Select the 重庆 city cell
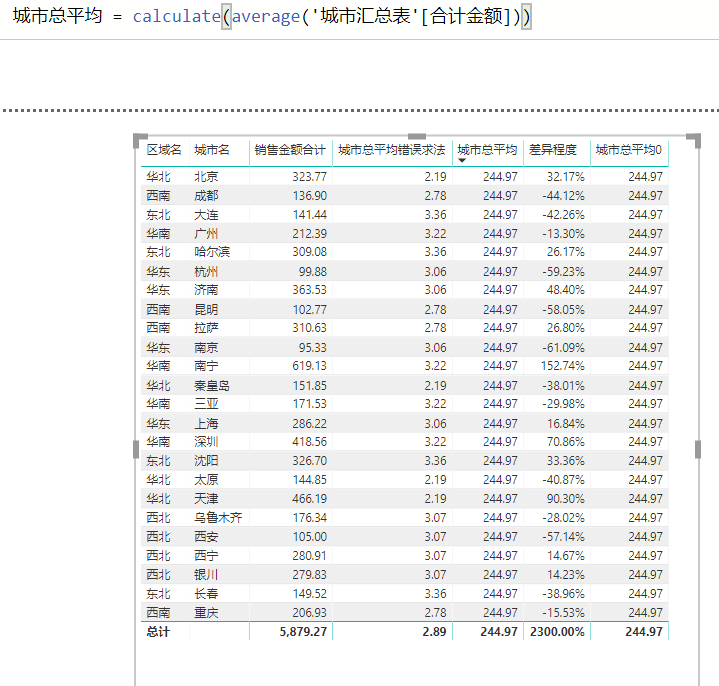Screen dimensions: 719x686 point(206,613)
